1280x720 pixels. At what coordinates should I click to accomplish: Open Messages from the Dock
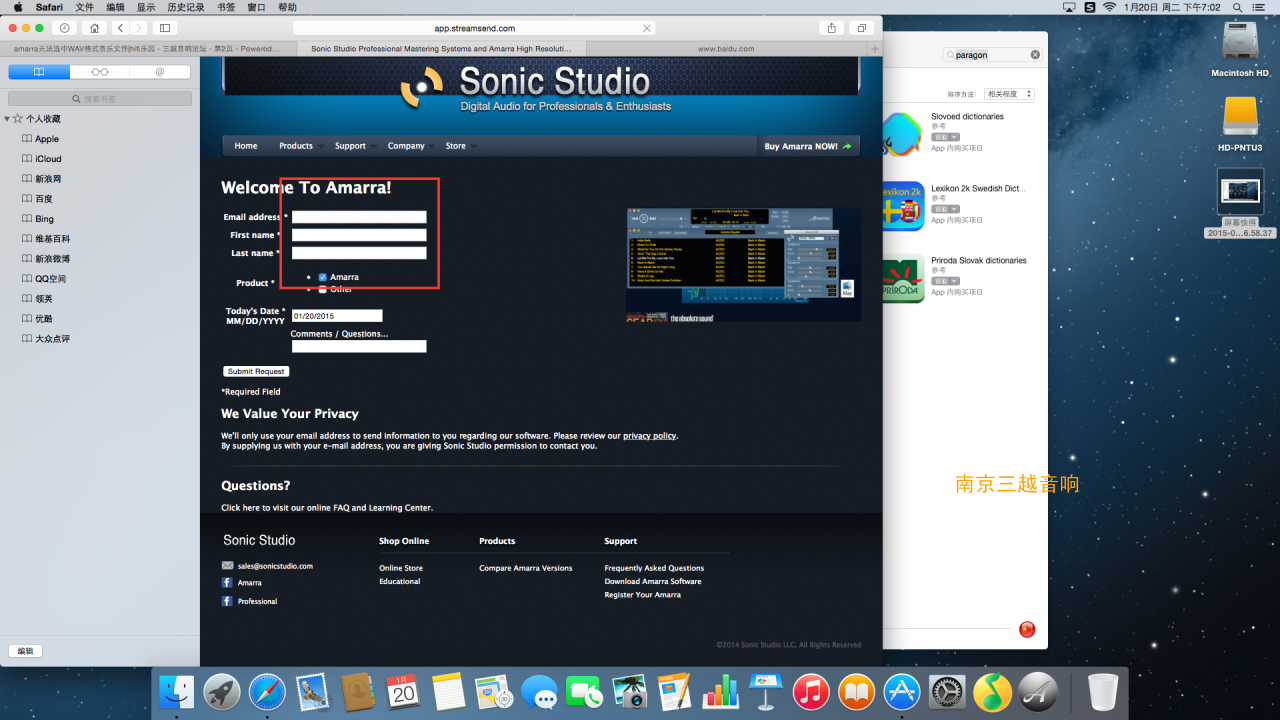click(539, 692)
